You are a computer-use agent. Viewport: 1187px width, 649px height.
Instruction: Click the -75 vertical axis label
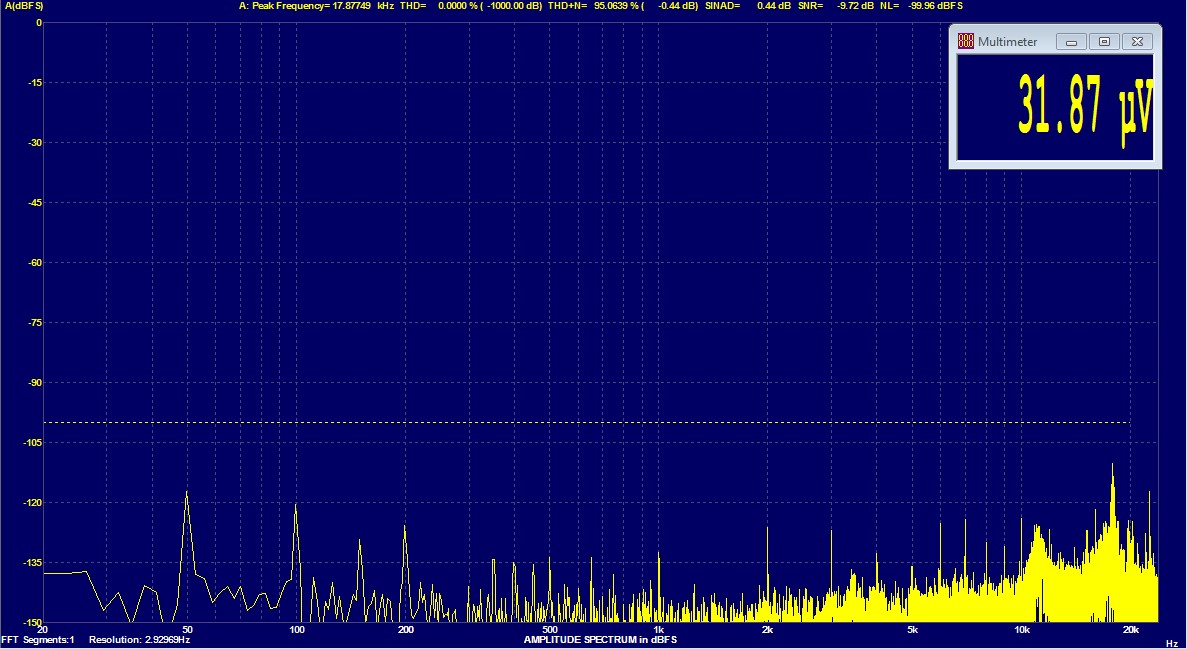(35, 323)
